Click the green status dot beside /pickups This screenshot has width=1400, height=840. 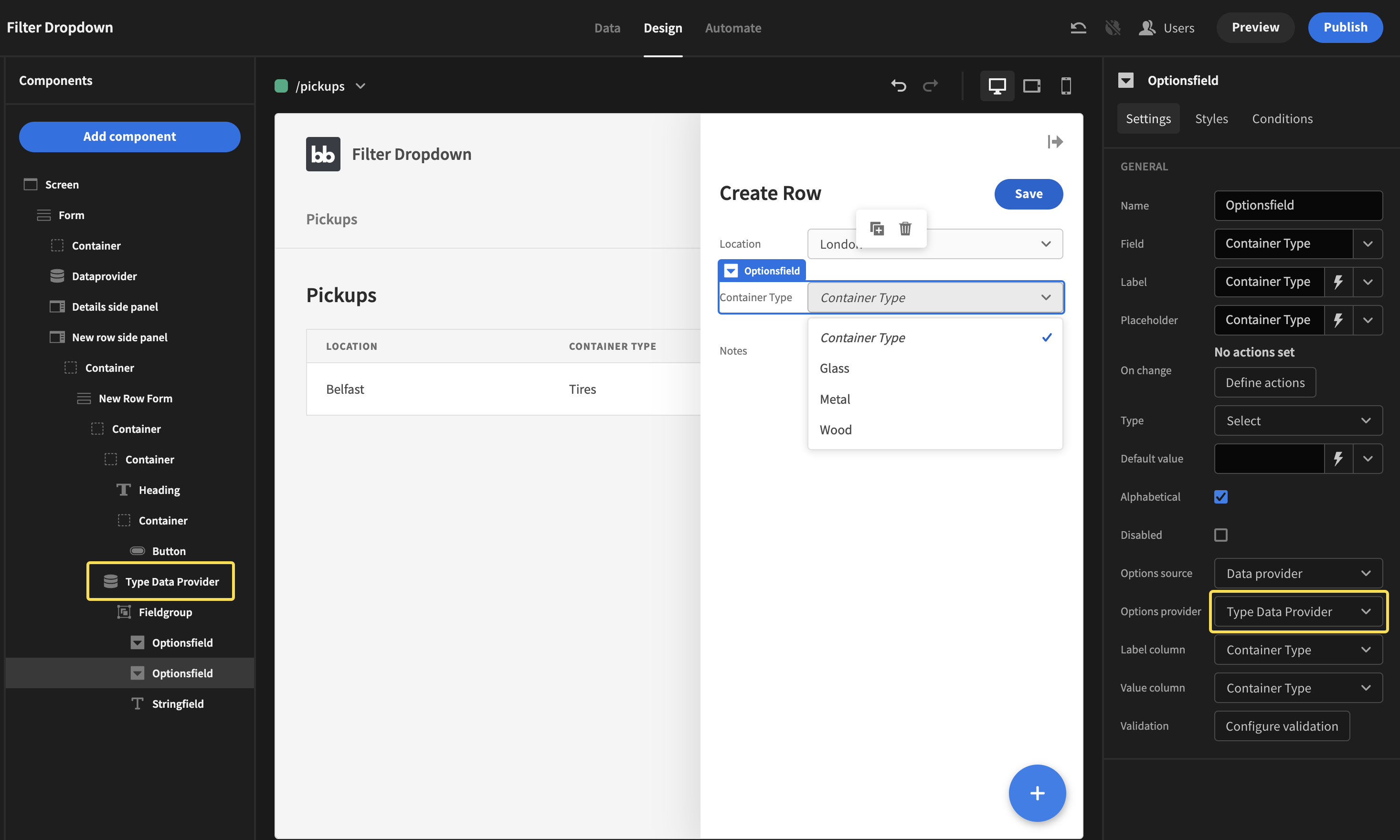coord(281,86)
